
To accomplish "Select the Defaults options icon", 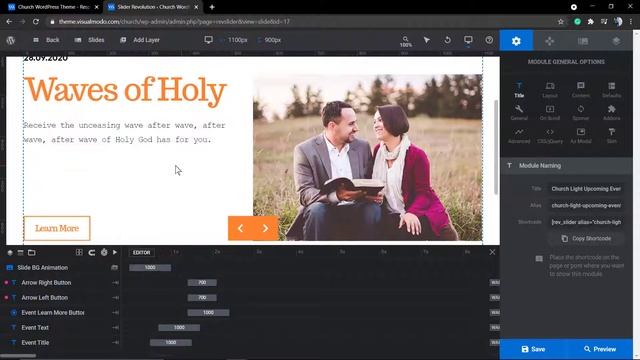I will pyautogui.click(x=611, y=89).
